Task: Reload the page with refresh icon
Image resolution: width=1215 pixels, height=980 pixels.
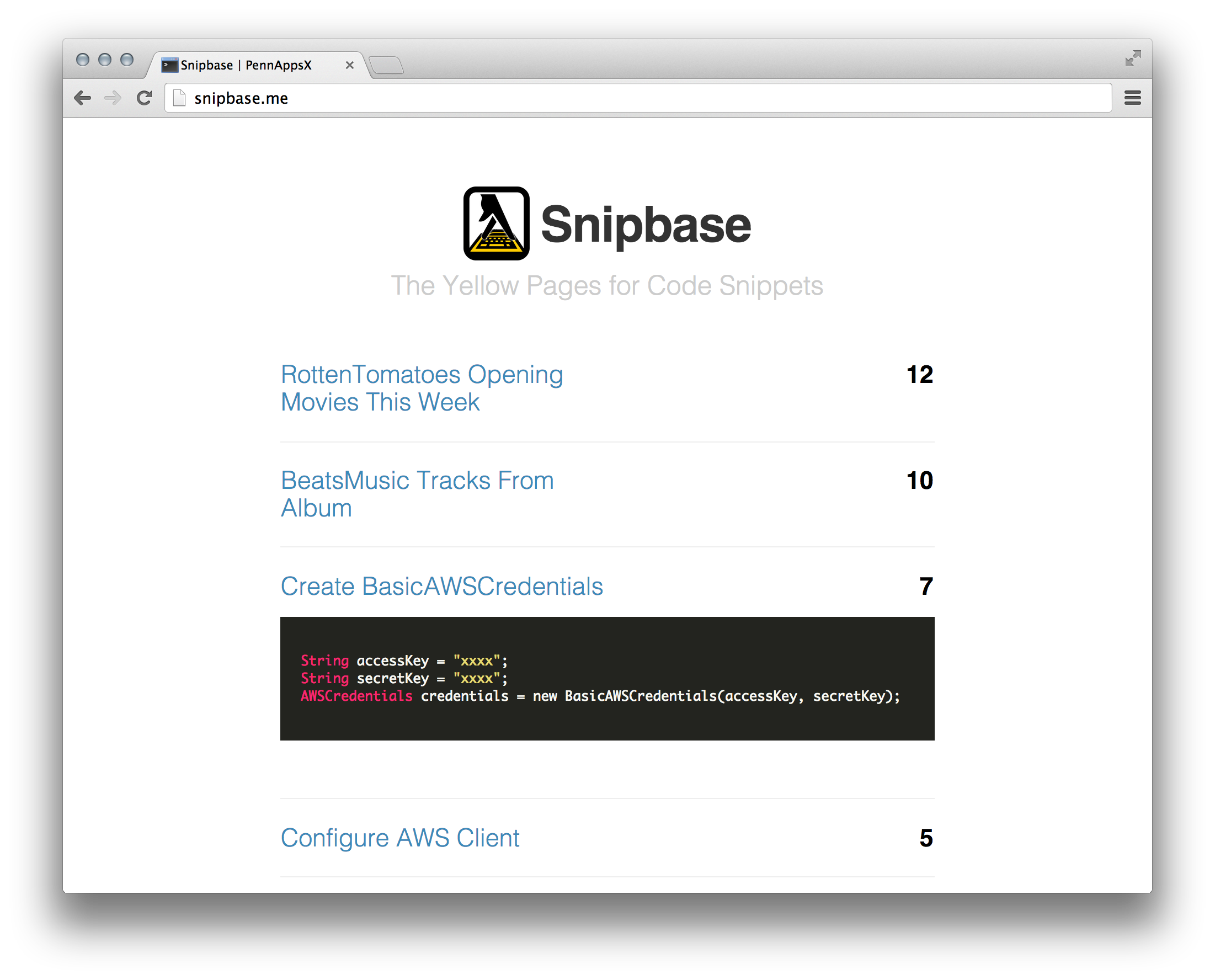Action: [145, 98]
